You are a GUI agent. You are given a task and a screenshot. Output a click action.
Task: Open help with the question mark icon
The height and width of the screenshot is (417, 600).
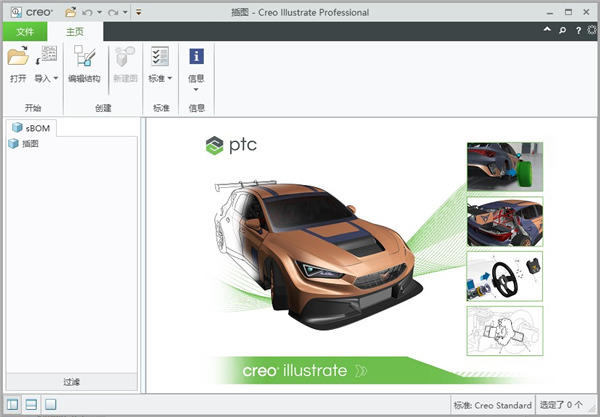577,31
